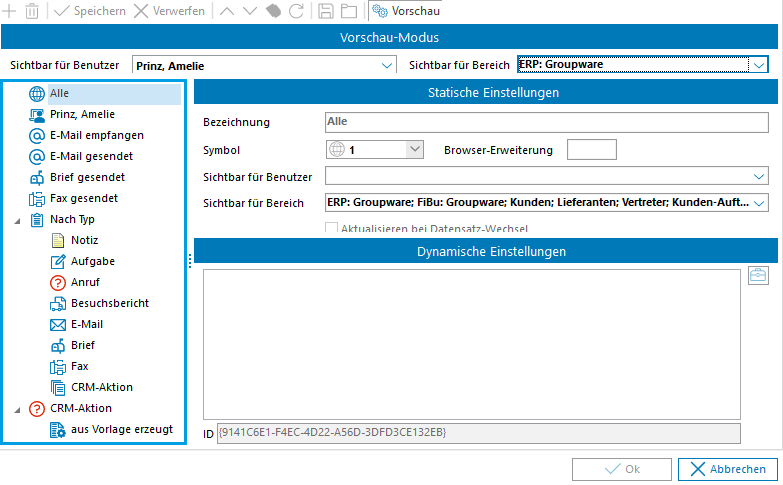Screen dimensions: 783x485
Task: Toggle the Vorschau preview mode button
Action: tap(406, 11)
